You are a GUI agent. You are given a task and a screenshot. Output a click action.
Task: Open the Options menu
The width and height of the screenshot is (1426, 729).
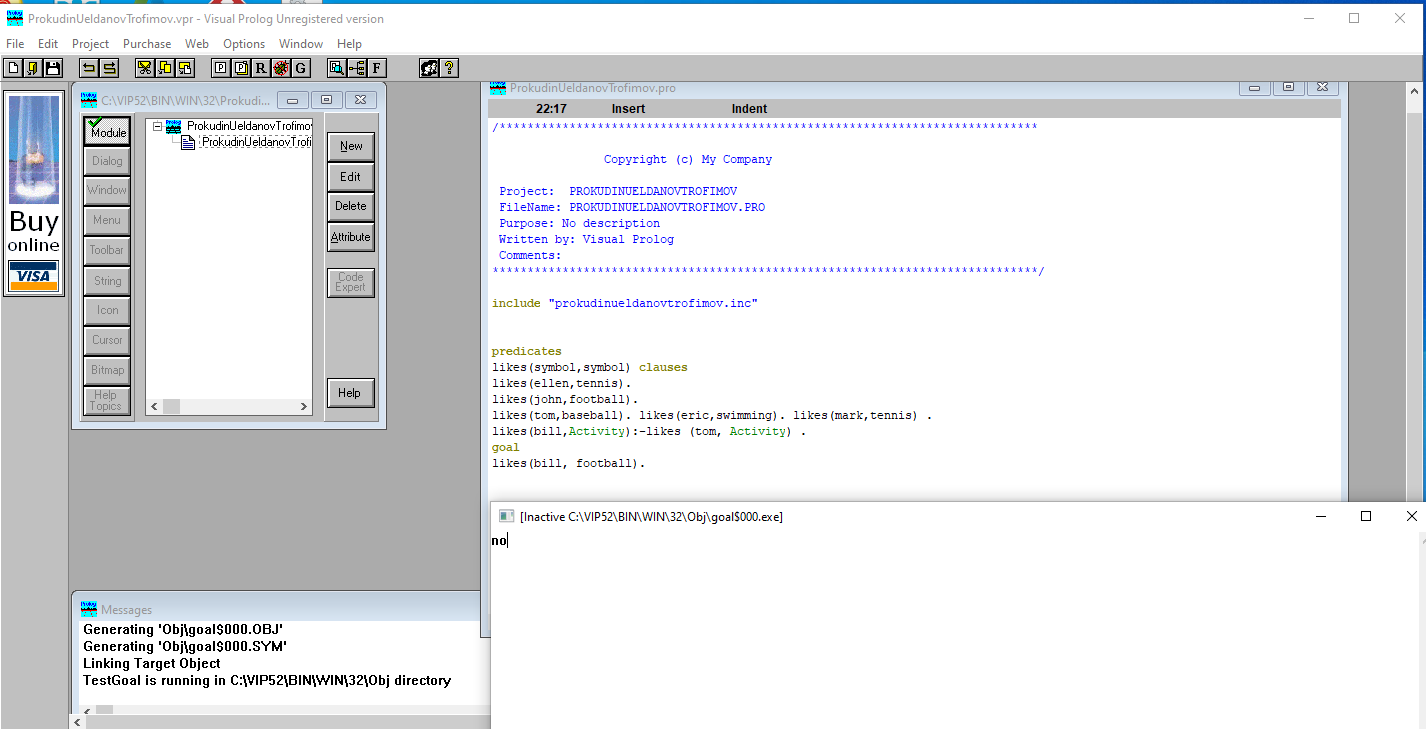pyautogui.click(x=244, y=44)
